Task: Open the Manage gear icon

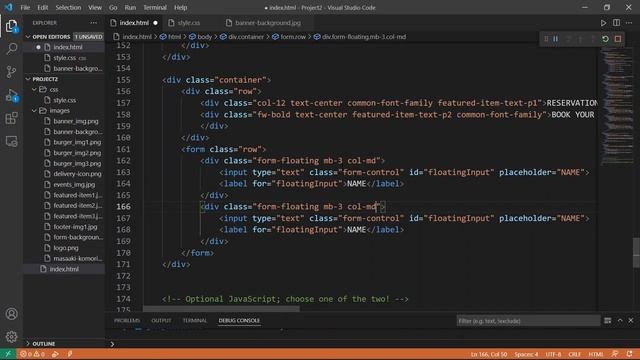Action: point(11,337)
